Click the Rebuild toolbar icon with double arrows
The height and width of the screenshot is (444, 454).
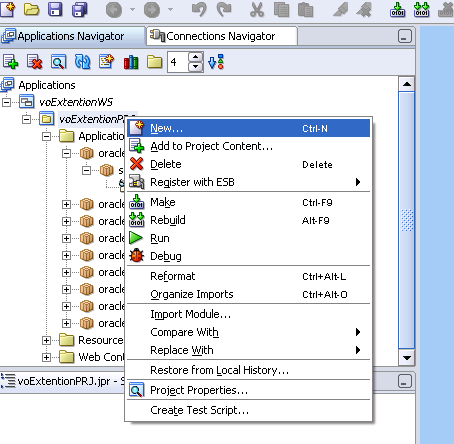pyautogui.click(x=421, y=10)
